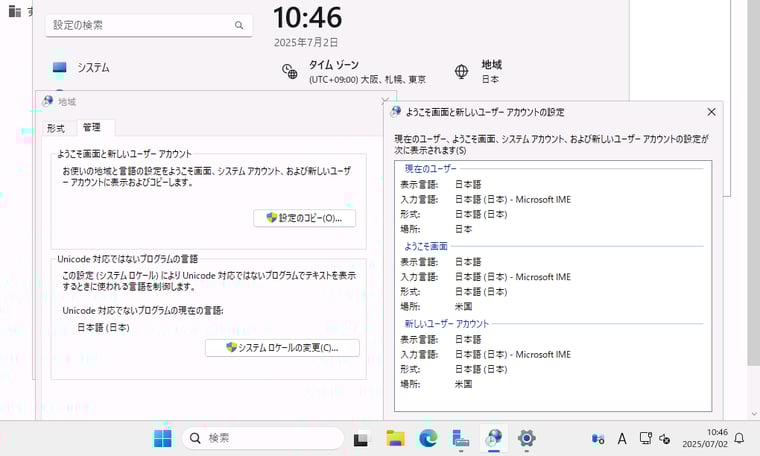The image size is (760, 456).
Task: Click the taskbar 検索 search box
Action: 263,438
